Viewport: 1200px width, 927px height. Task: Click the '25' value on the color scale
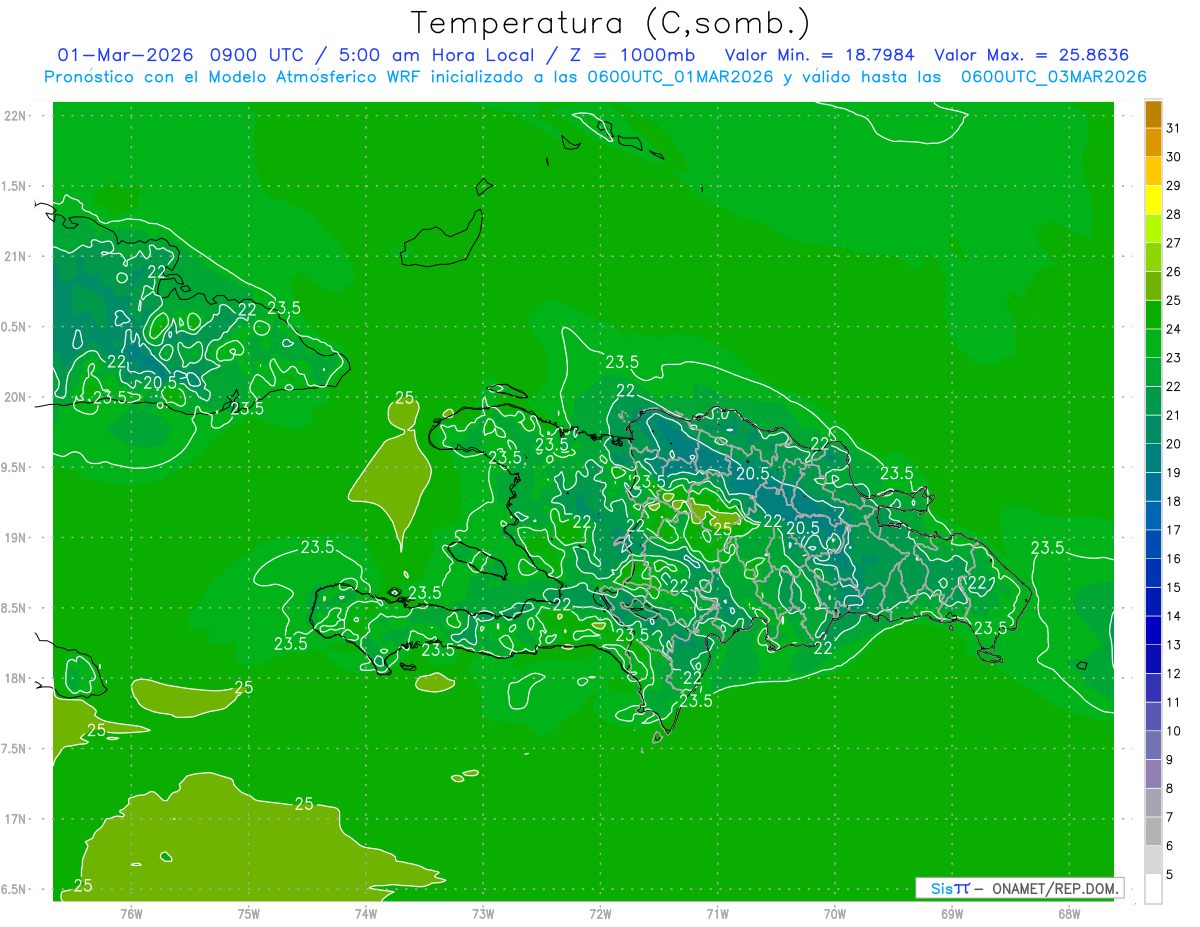coord(1174,300)
